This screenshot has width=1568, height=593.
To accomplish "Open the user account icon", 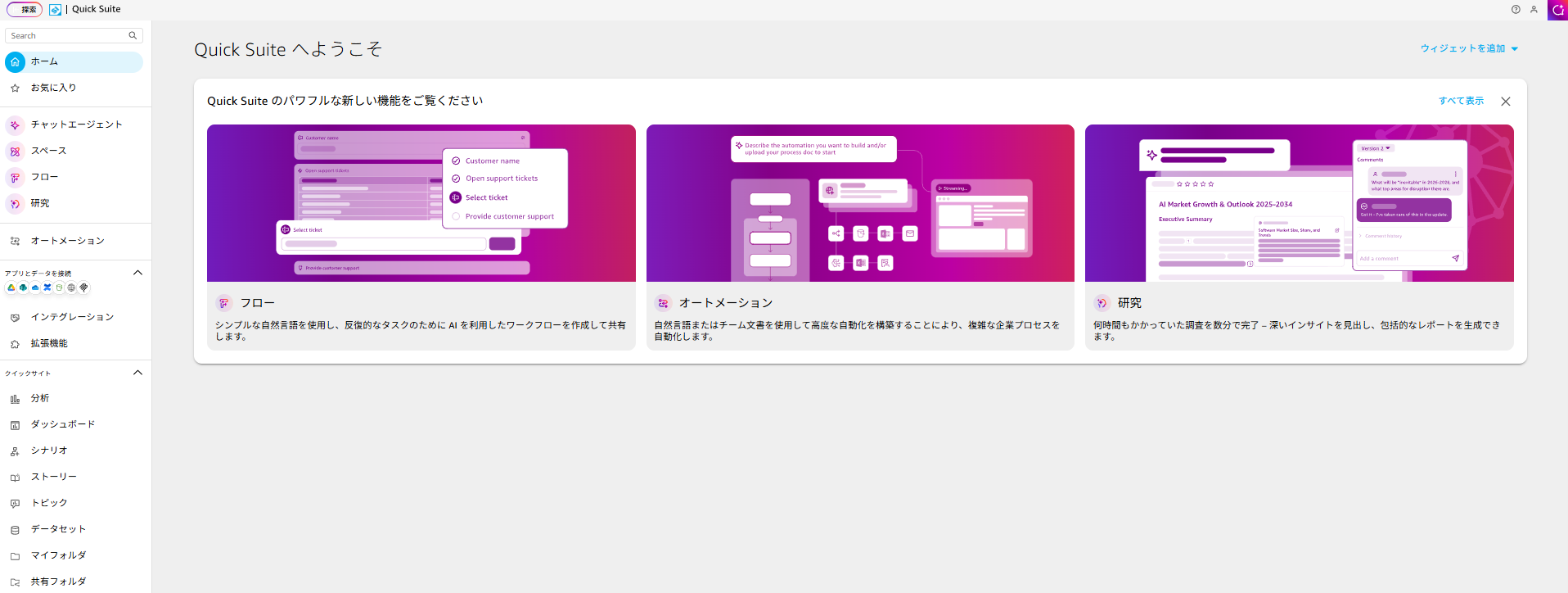I will (x=1534, y=10).
